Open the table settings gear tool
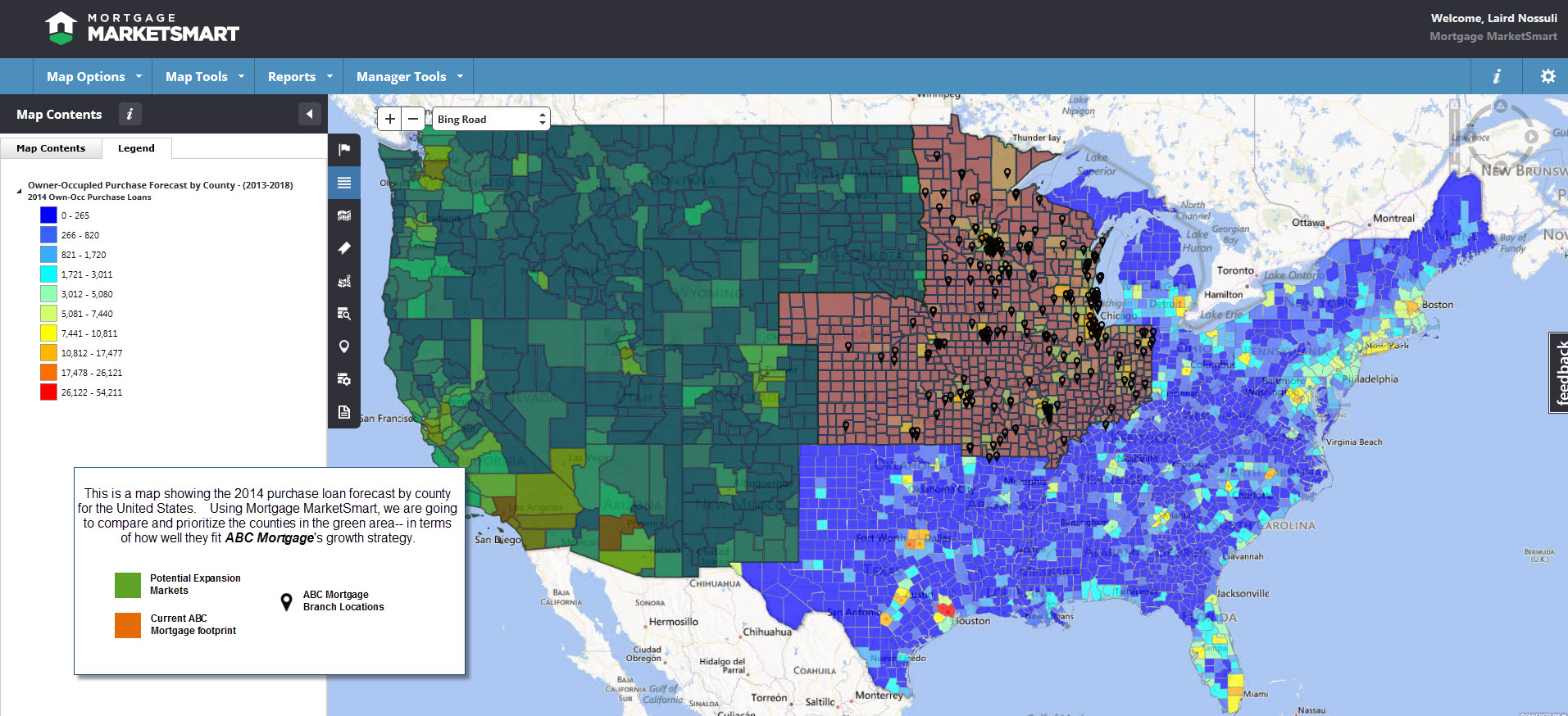The image size is (1568, 716). pos(344,379)
